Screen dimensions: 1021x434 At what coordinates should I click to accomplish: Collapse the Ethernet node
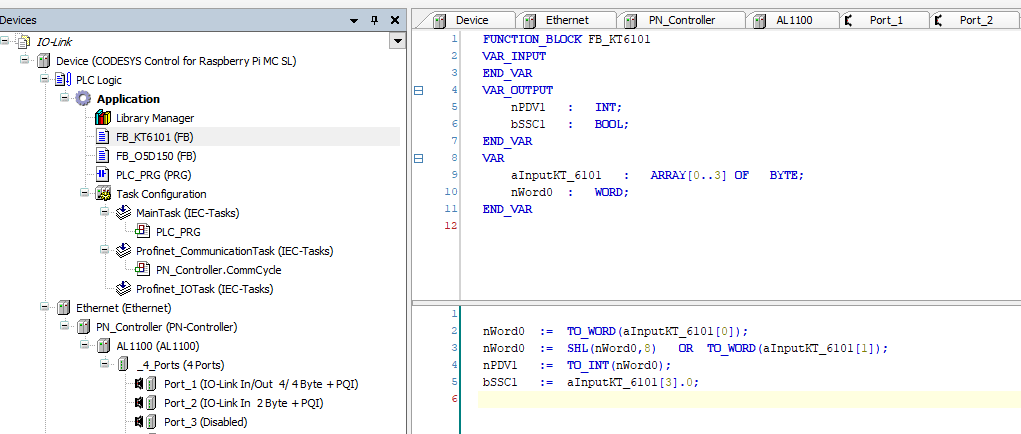(44, 306)
